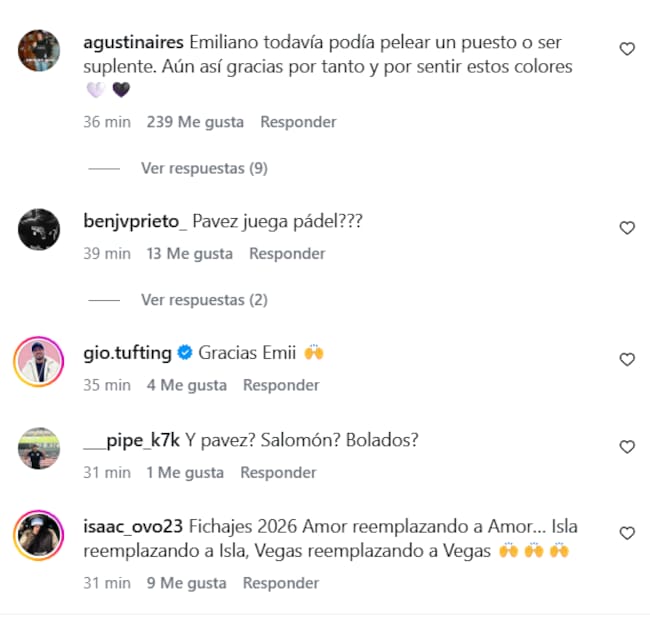Open the 239 Me gusta likes list

tap(195, 122)
